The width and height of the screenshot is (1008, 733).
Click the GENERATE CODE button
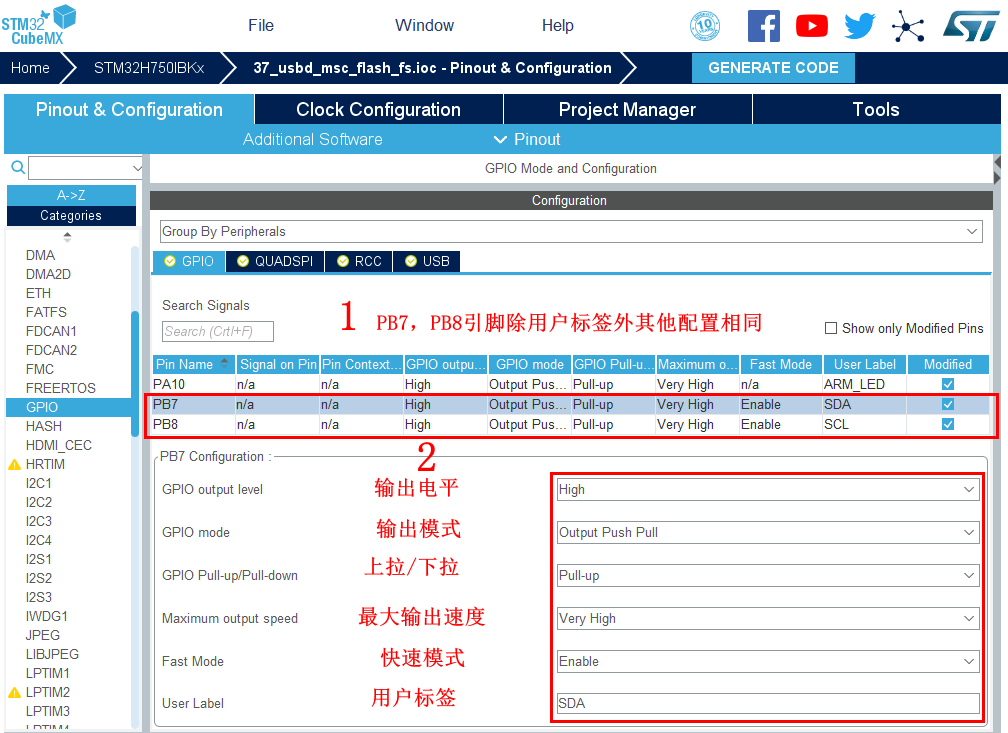773,68
